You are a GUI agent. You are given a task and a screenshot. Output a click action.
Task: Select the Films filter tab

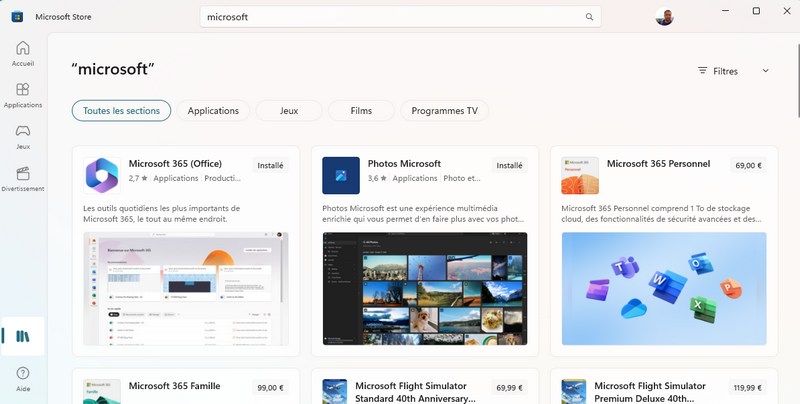click(x=361, y=111)
